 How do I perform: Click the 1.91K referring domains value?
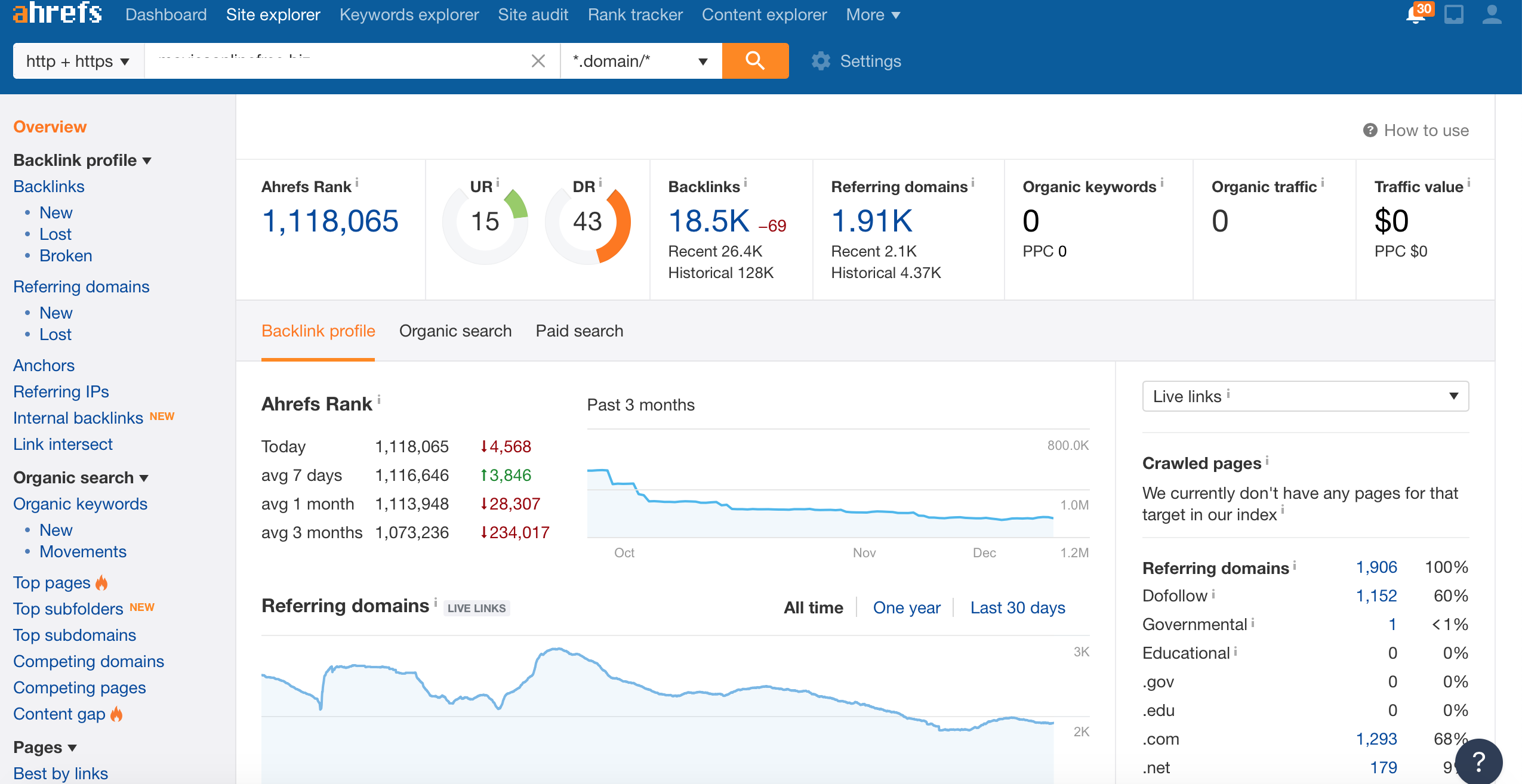[x=871, y=221]
